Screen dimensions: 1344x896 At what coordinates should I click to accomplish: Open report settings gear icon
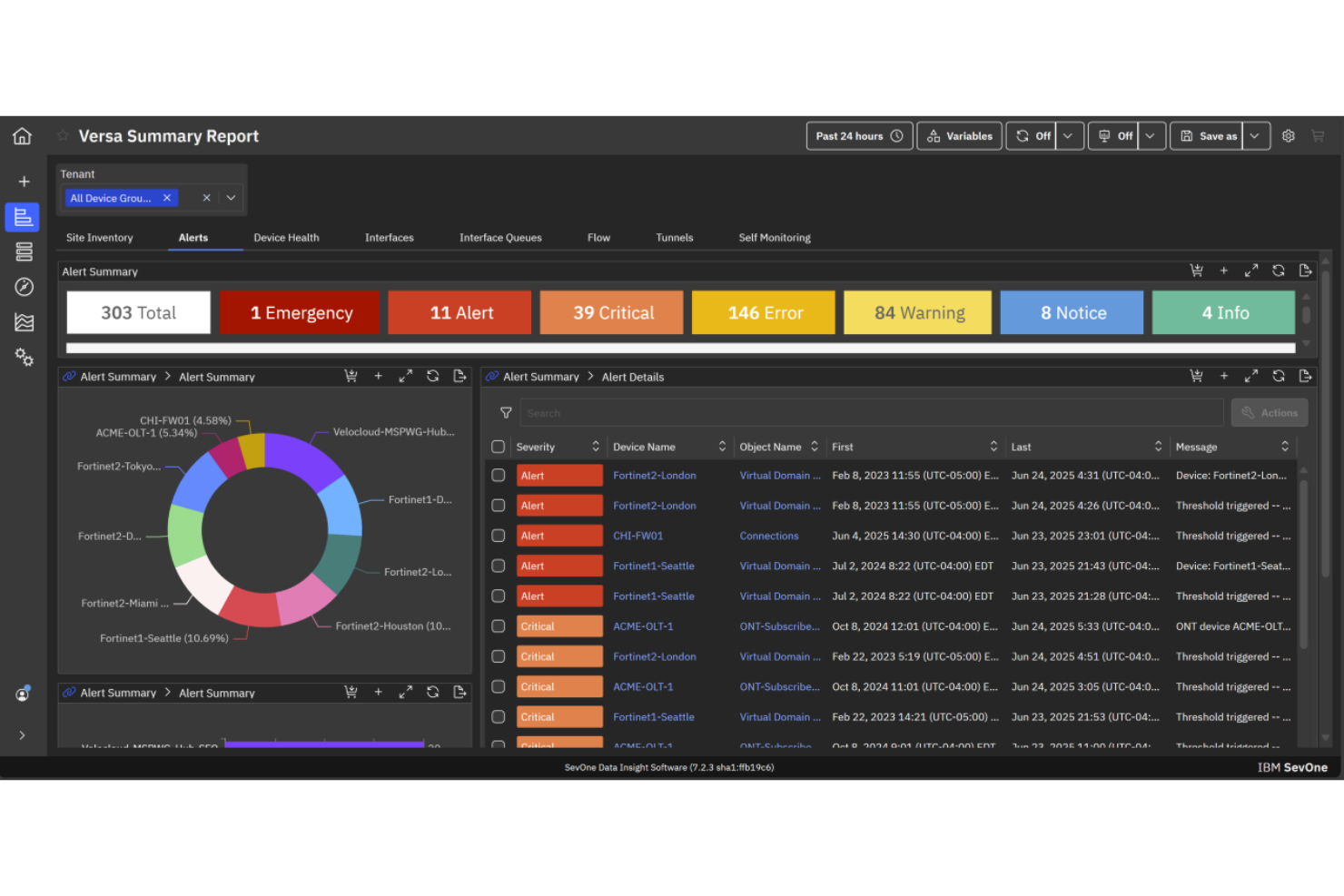(x=1288, y=136)
